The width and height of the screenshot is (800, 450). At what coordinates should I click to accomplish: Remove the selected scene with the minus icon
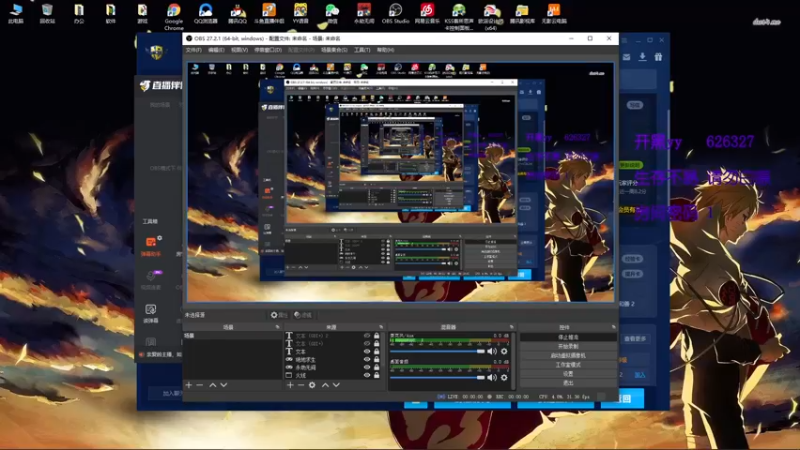(199, 385)
